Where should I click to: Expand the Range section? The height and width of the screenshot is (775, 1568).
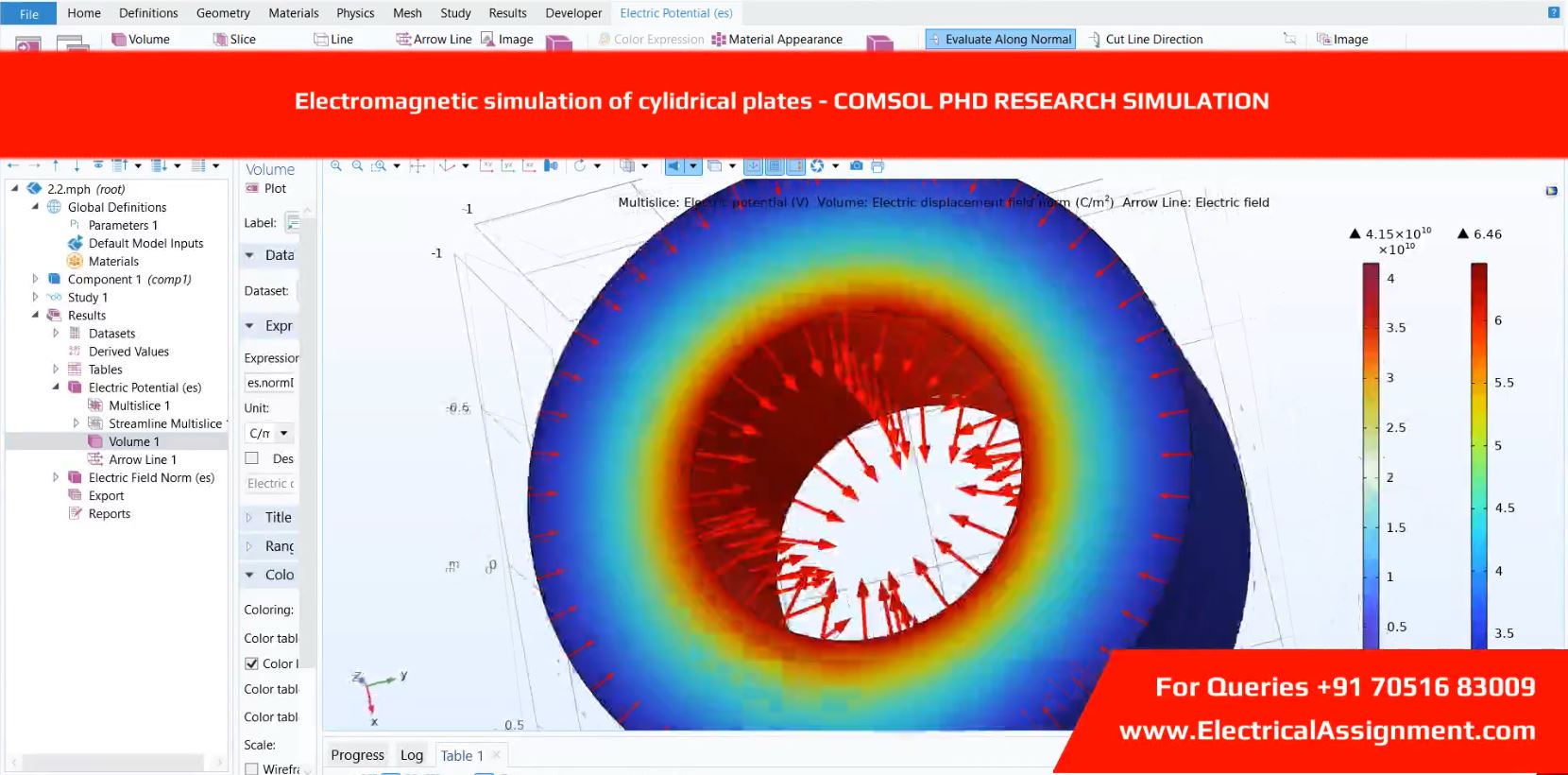[249, 546]
